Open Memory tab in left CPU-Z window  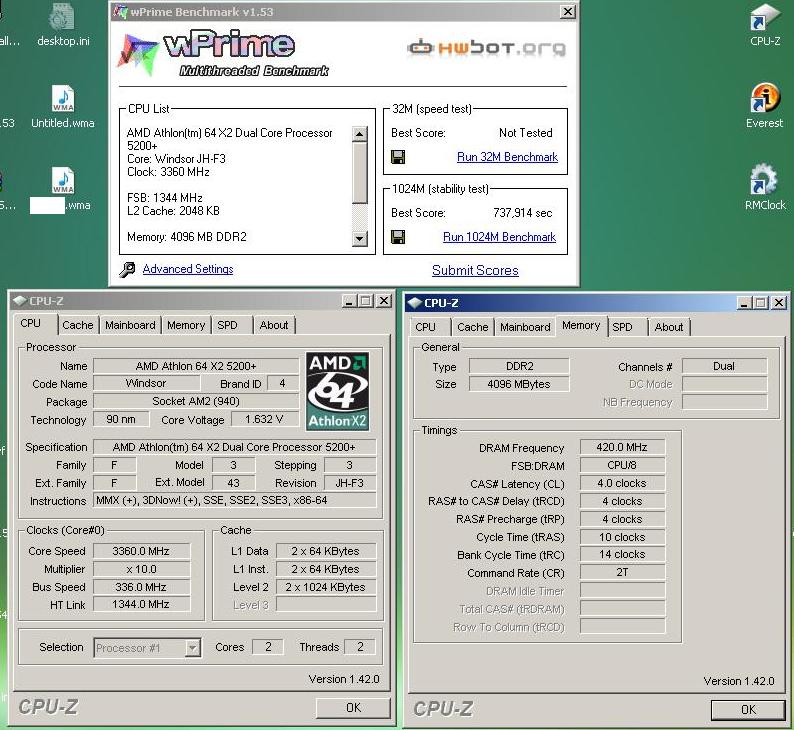[x=186, y=325]
